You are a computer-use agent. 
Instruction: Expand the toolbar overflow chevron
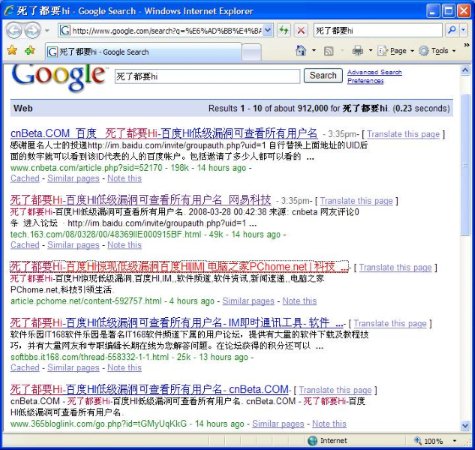click(x=466, y=45)
